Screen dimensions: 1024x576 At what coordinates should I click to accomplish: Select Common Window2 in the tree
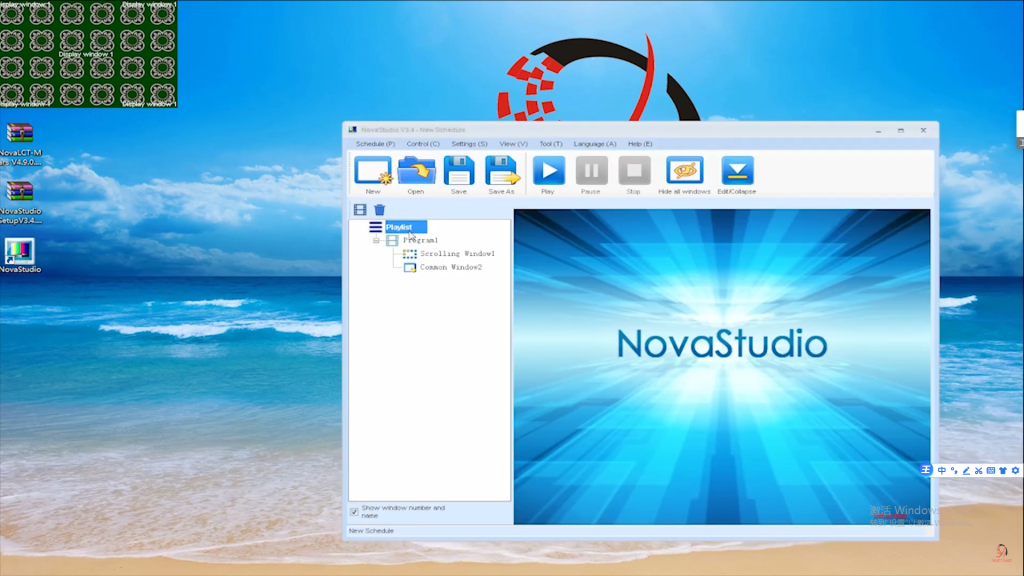(451, 267)
